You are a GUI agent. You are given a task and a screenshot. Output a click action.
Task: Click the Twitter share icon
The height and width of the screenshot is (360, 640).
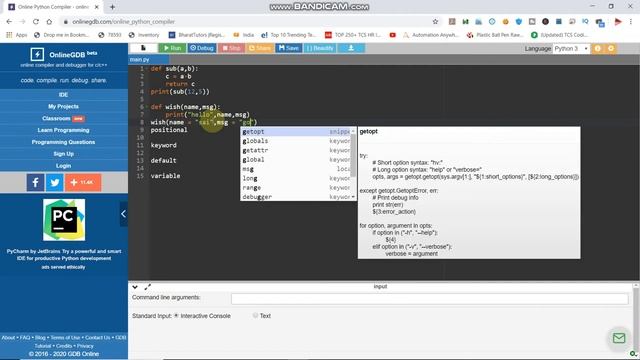pyautogui.click(x=55, y=182)
